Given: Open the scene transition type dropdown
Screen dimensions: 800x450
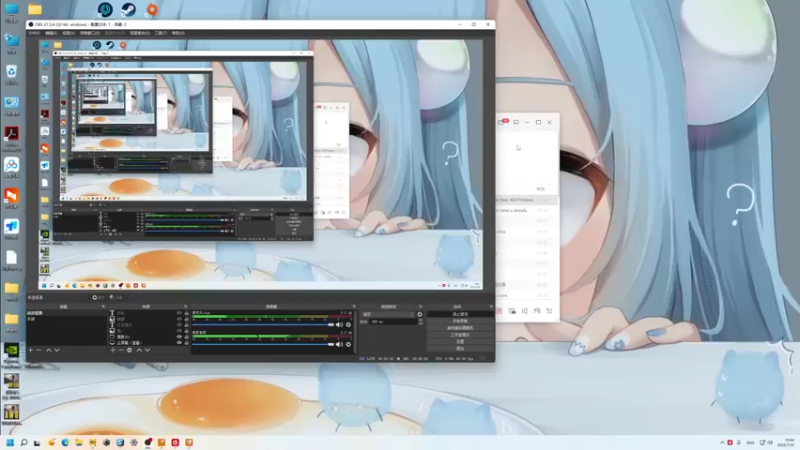Looking at the screenshot, I should [388, 314].
